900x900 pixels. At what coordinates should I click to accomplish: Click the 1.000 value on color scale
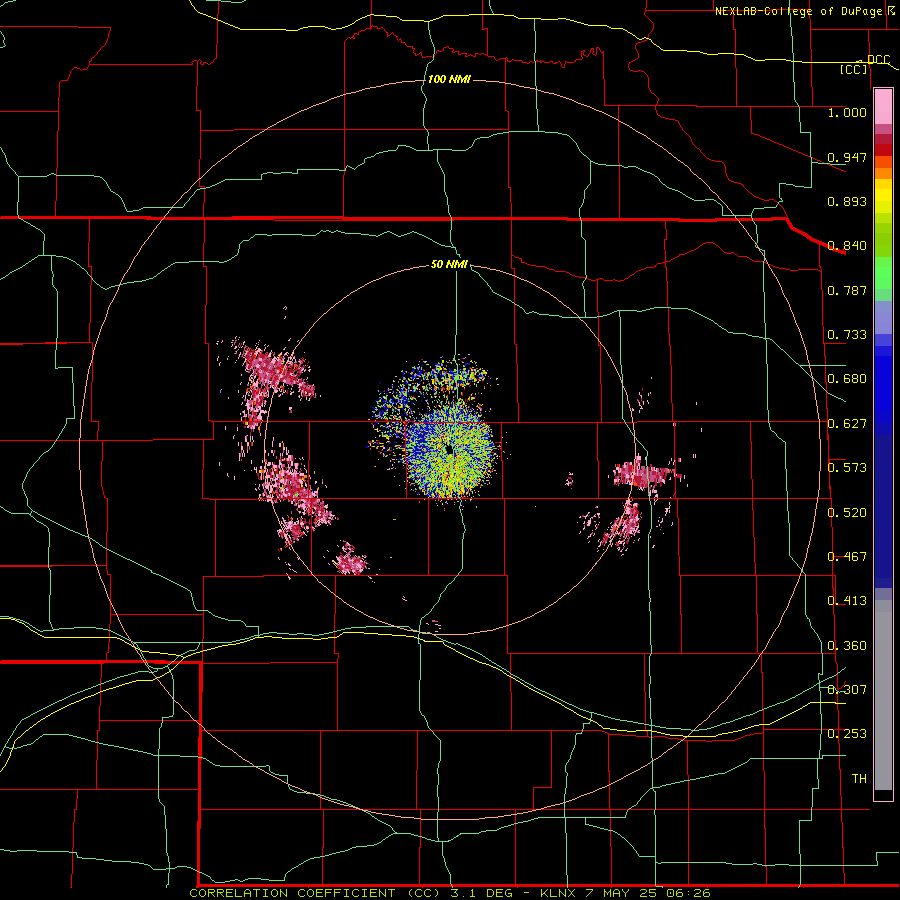coord(847,112)
